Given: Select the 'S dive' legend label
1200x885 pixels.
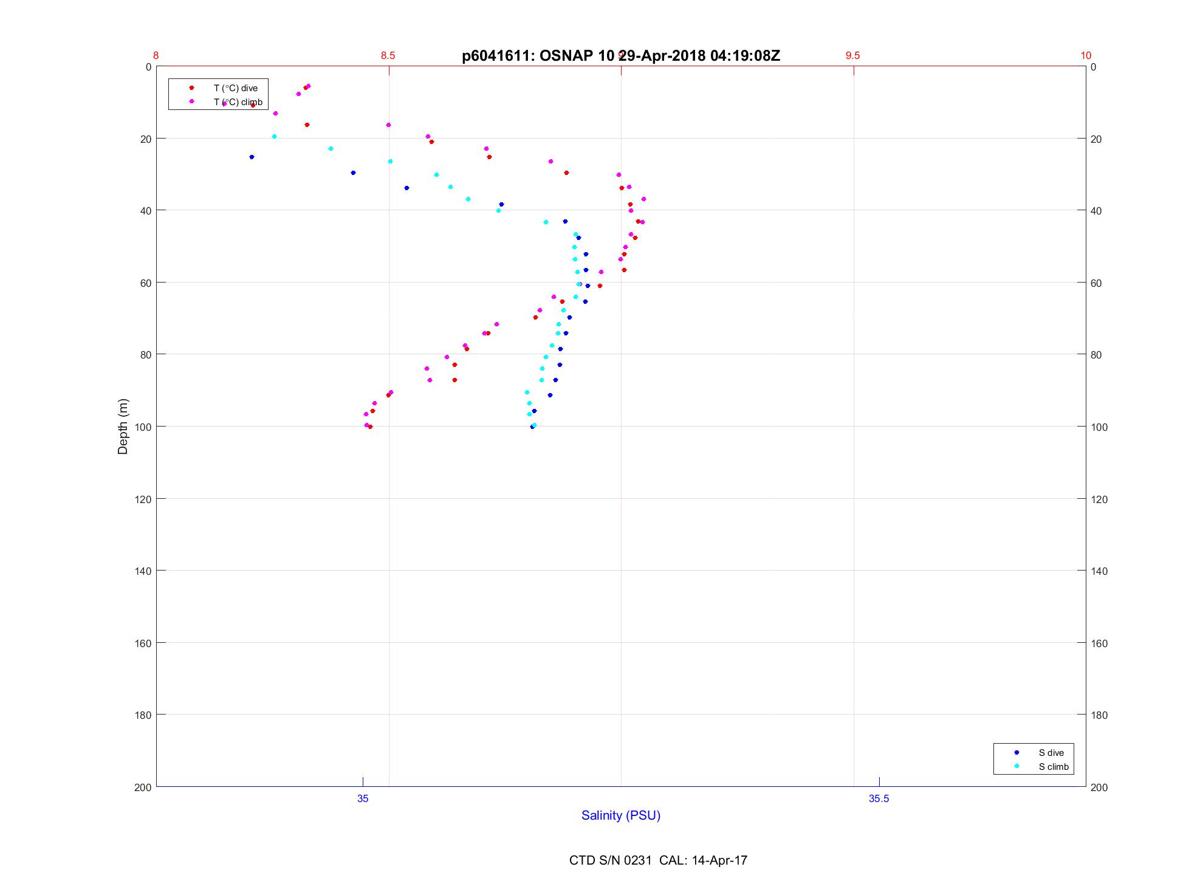Looking at the screenshot, I should point(1051,752).
